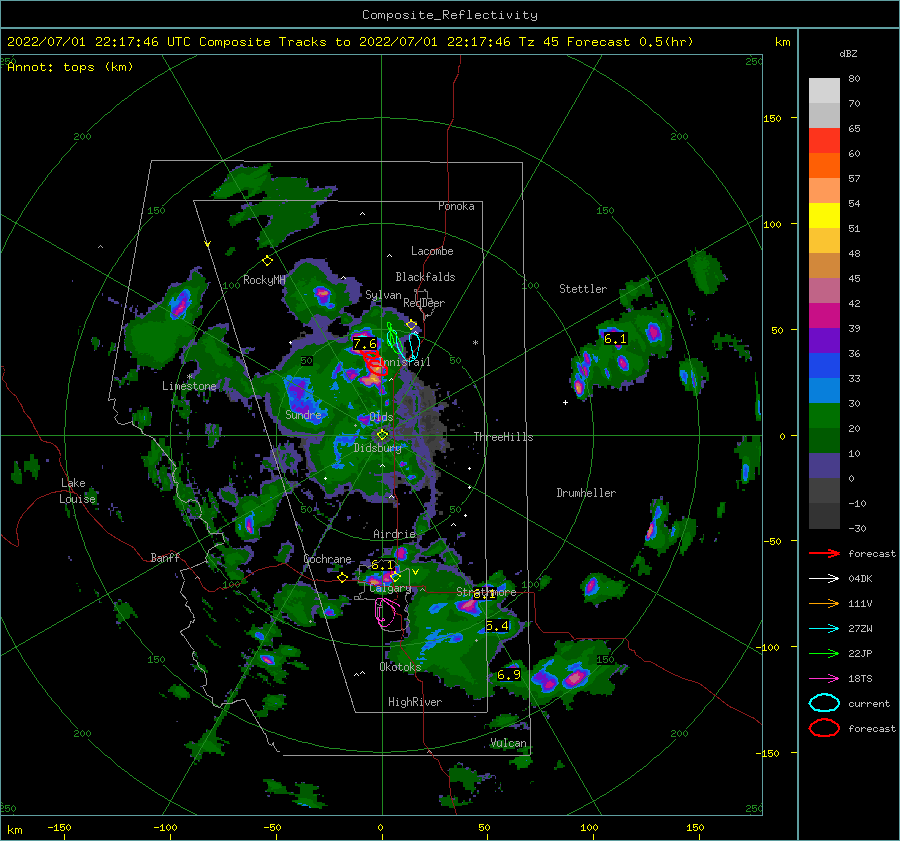900x841 pixels.
Task: Click the Airdrie label
Action: pyautogui.click(x=394, y=534)
